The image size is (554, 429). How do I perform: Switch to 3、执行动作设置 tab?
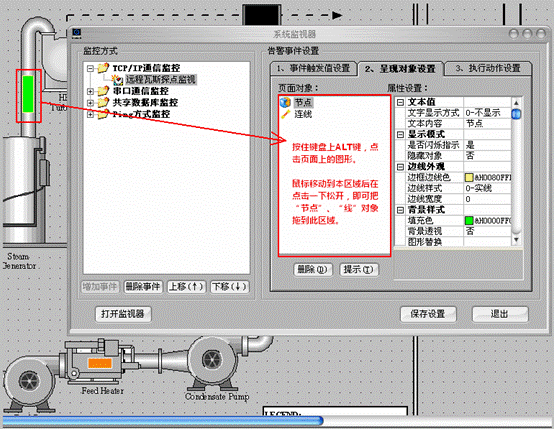click(488, 69)
